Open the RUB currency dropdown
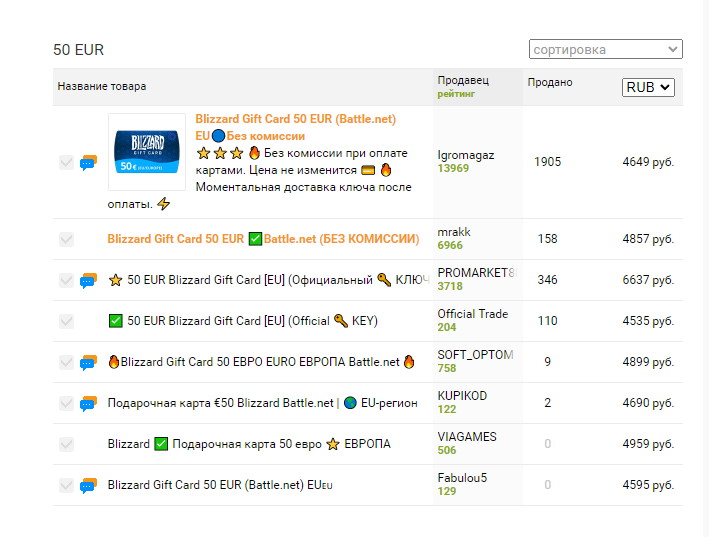 coord(648,87)
